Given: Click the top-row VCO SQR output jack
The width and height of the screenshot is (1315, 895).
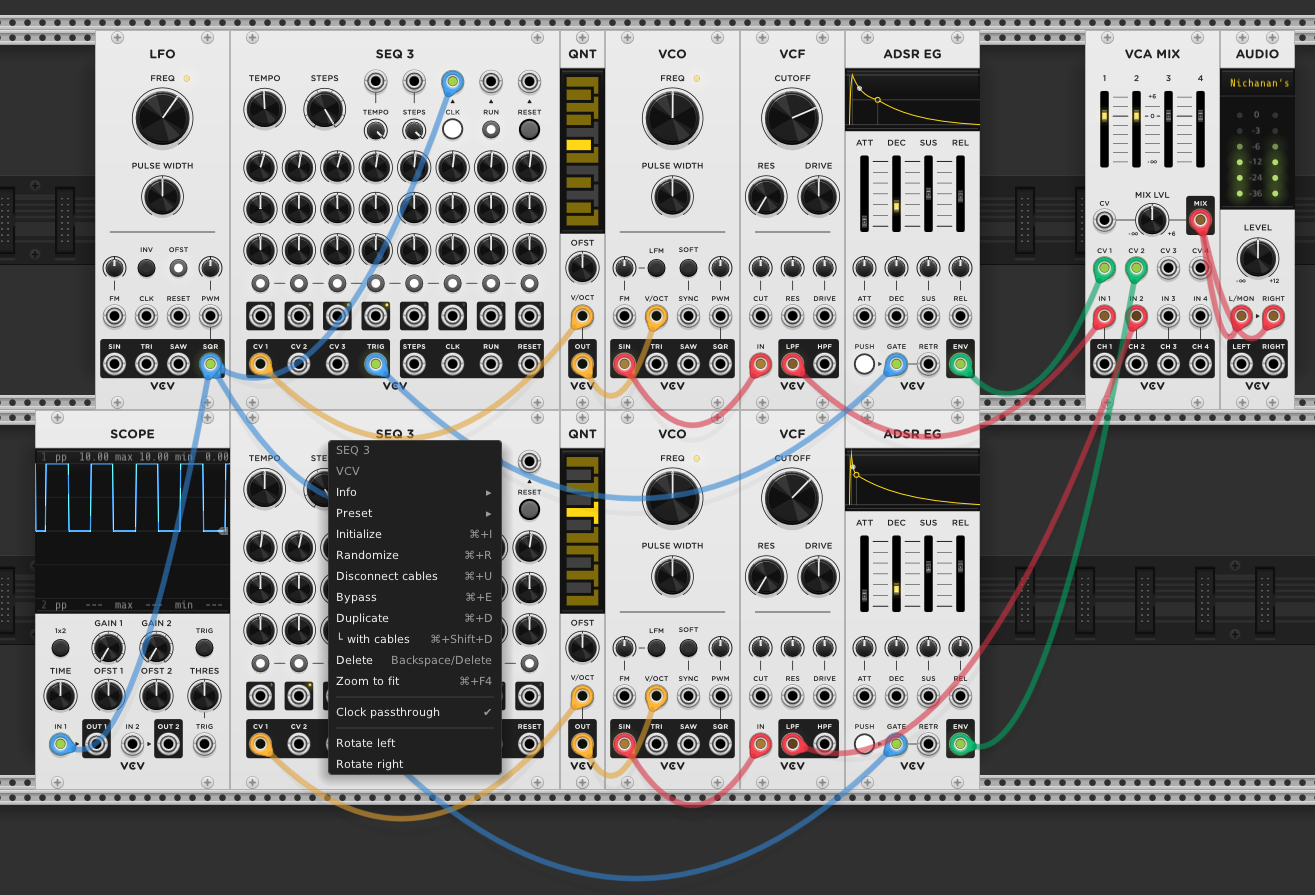Looking at the screenshot, I should [720, 364].
